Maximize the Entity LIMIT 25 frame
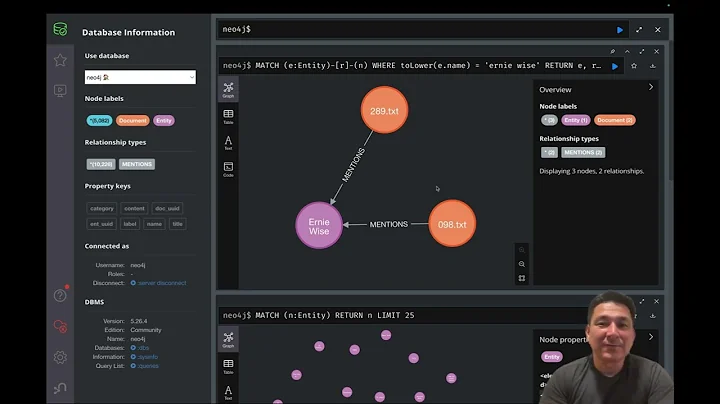 pyautogui.click(x=642, y=301)
